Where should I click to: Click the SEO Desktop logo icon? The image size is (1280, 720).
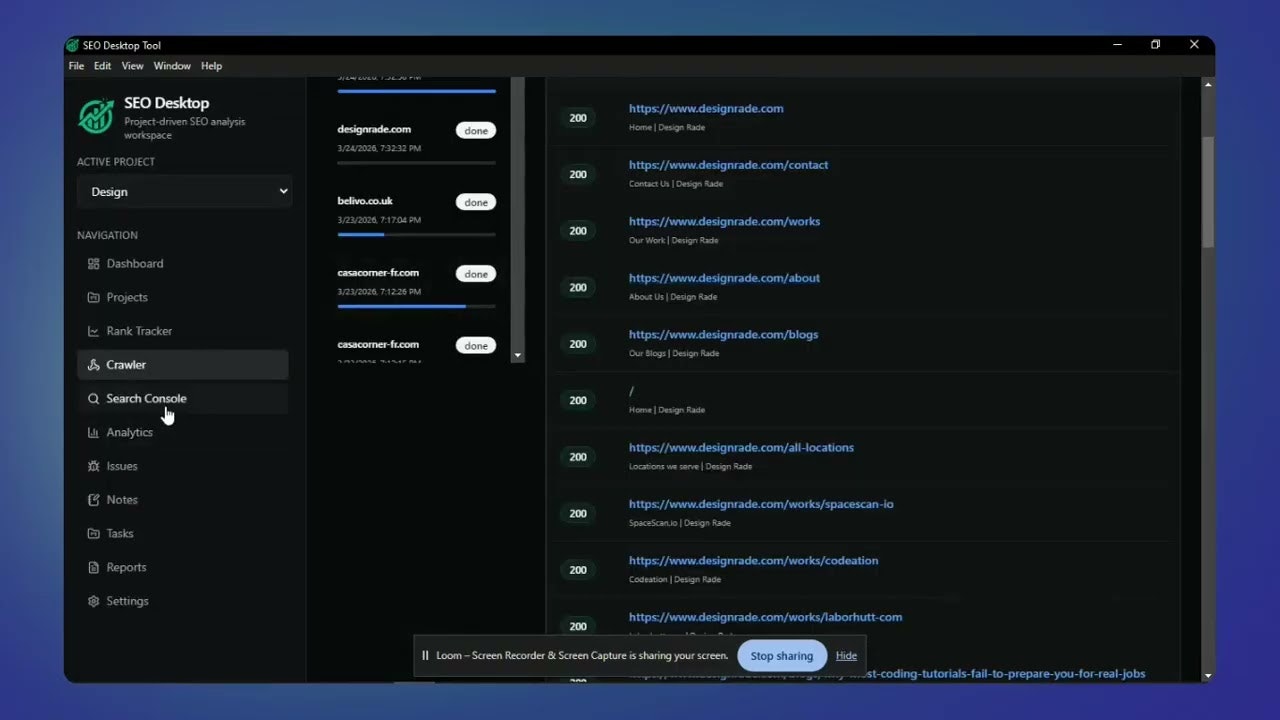point(96,116)
